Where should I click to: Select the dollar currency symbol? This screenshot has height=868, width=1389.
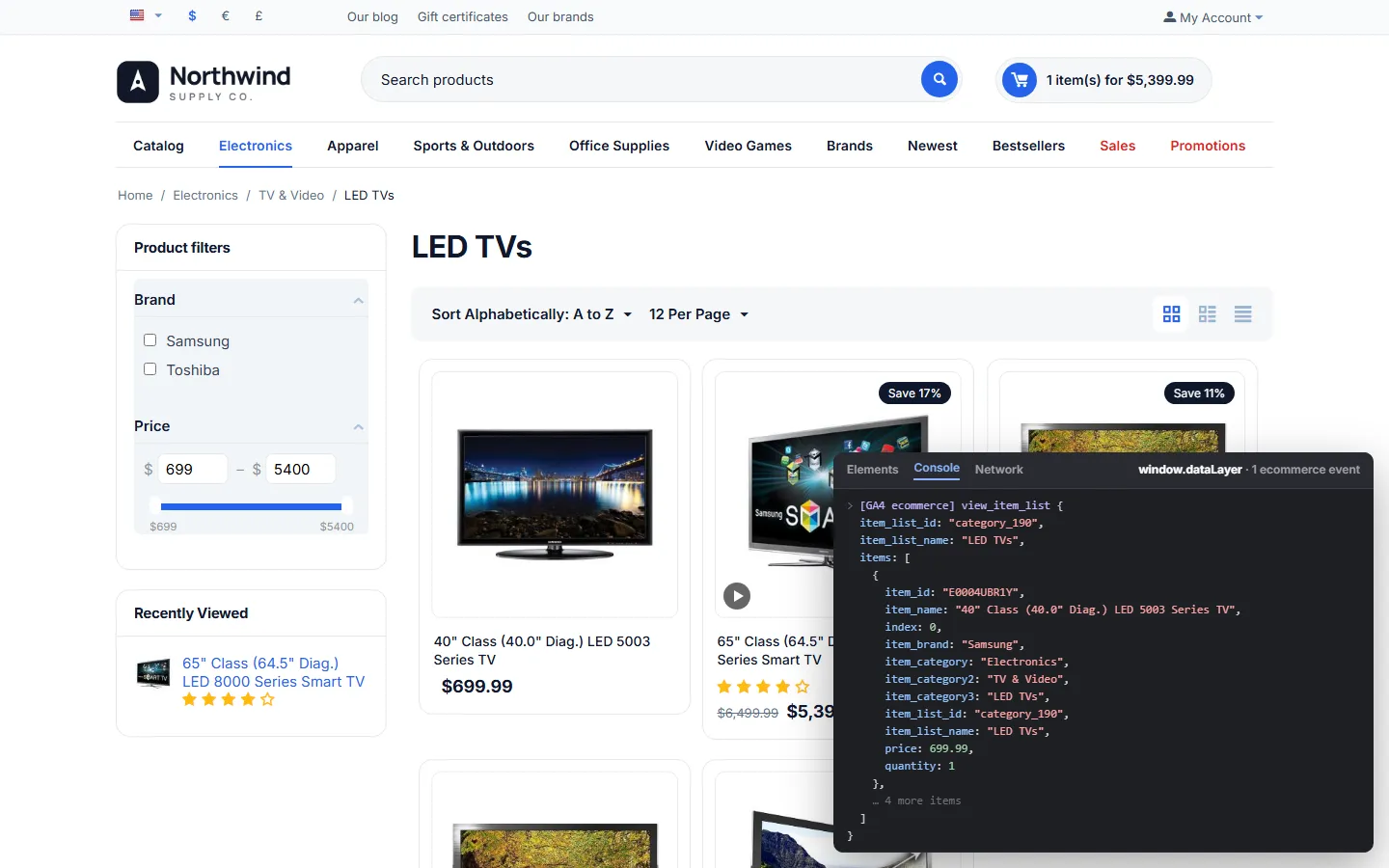click(193, 15)
